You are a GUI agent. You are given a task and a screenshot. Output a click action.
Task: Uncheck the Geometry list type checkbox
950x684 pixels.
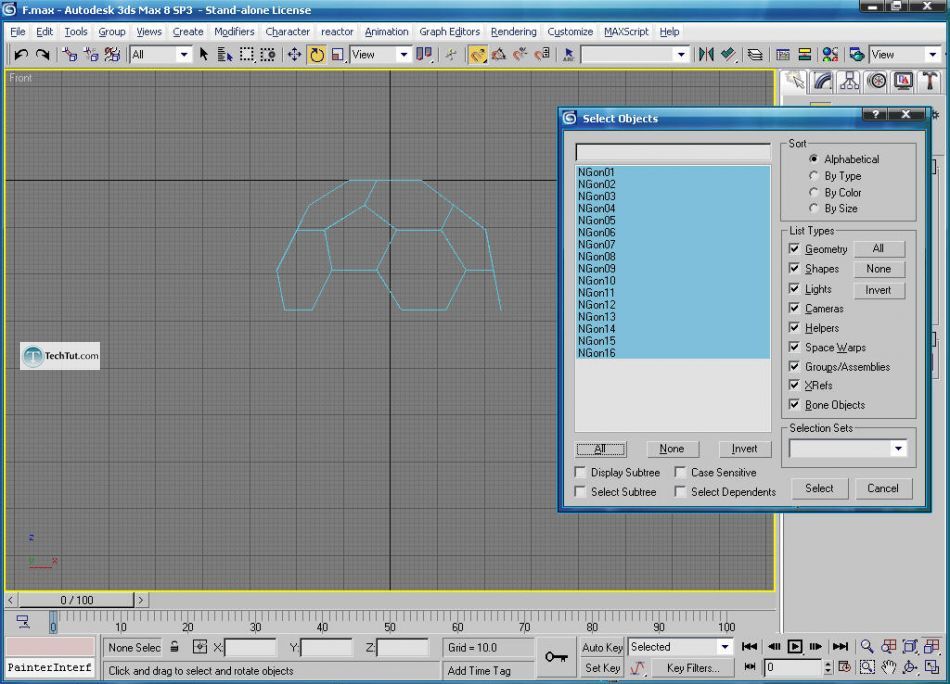point(795,249)
